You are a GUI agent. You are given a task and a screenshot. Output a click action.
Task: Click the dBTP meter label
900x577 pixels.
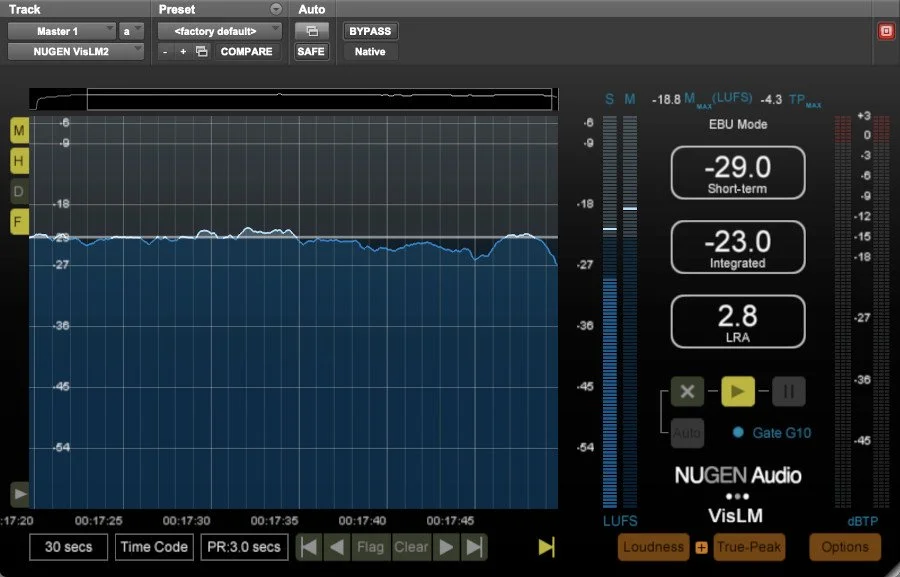tap(863, 521)
